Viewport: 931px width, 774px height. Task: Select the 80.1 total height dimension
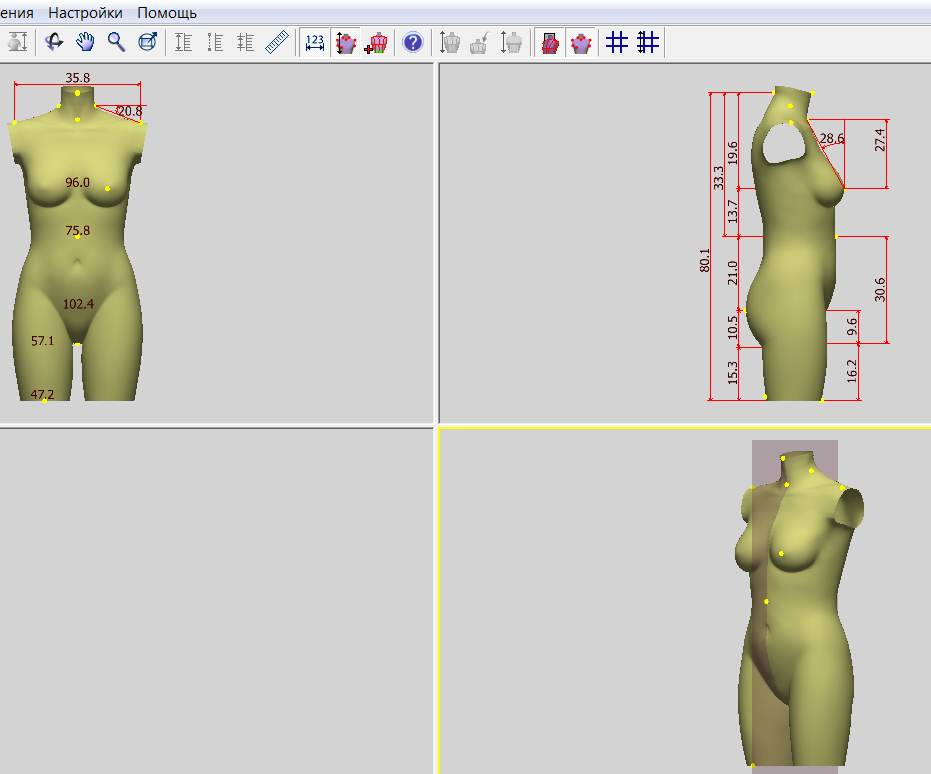click(705, 260)
